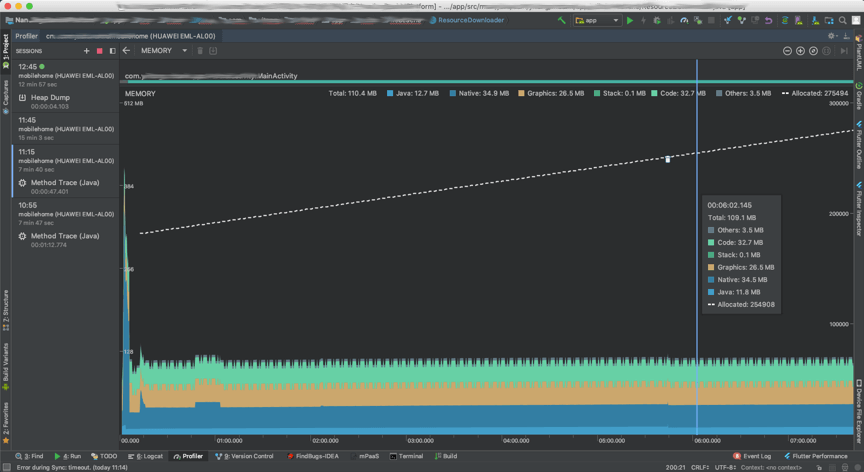Screen dimensions: 864x472
Task: Go back with the profiler arrow
Action: click(126, 51)
